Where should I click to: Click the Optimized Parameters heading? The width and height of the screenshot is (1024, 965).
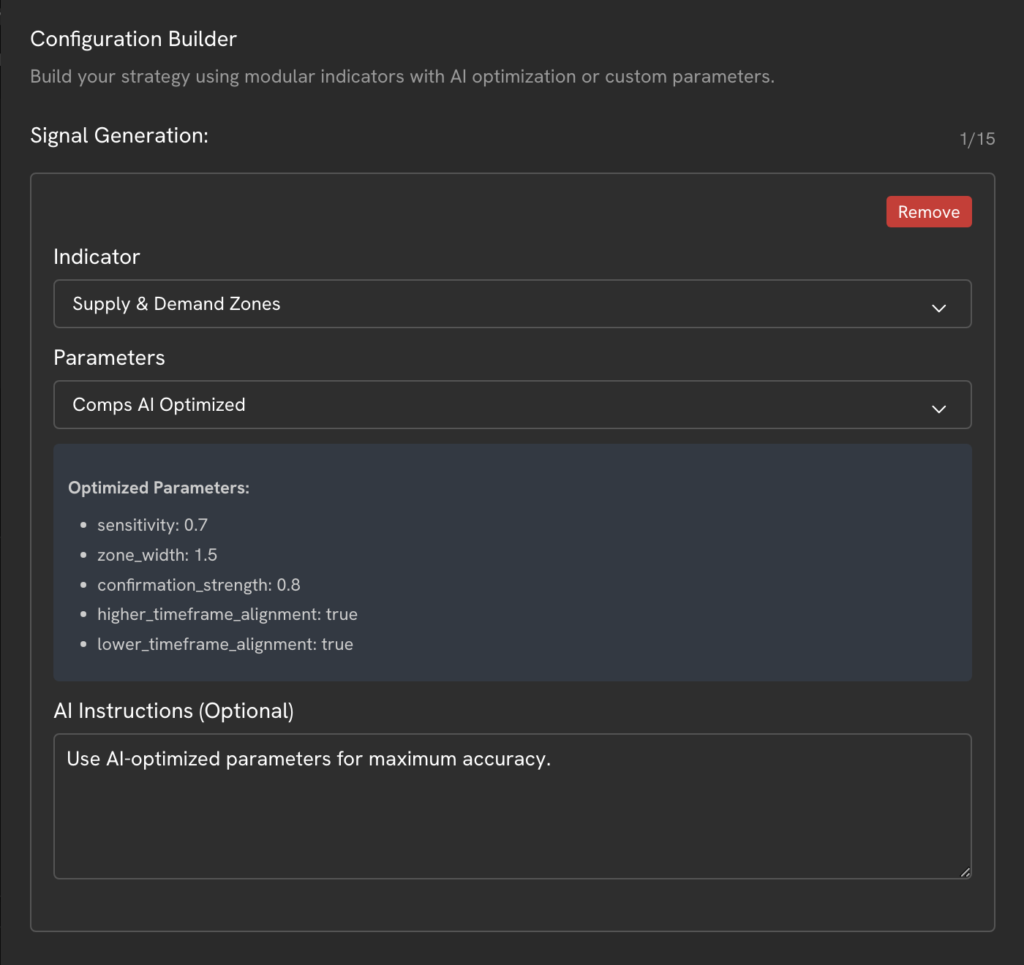(158, 488)
